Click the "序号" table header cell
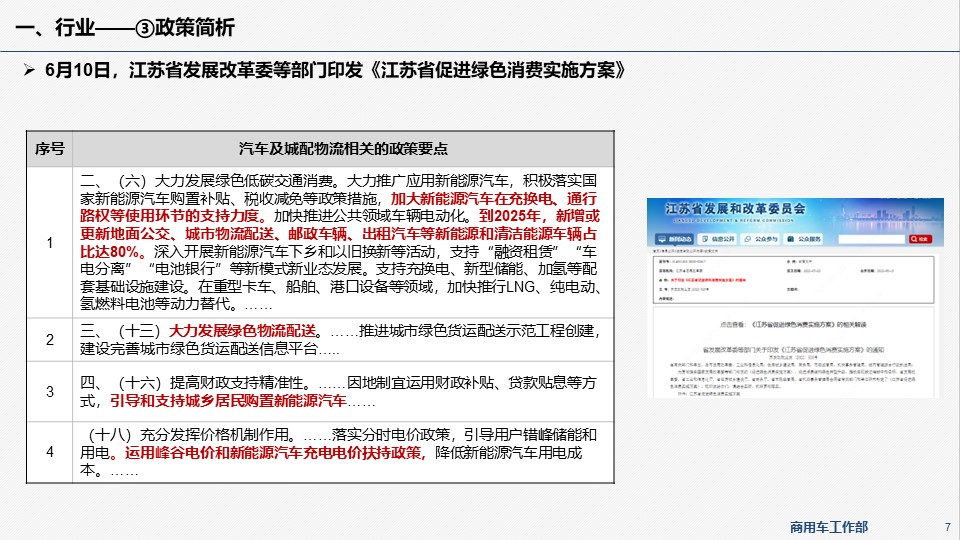The image size is (960, 540). tap(50, 149)
